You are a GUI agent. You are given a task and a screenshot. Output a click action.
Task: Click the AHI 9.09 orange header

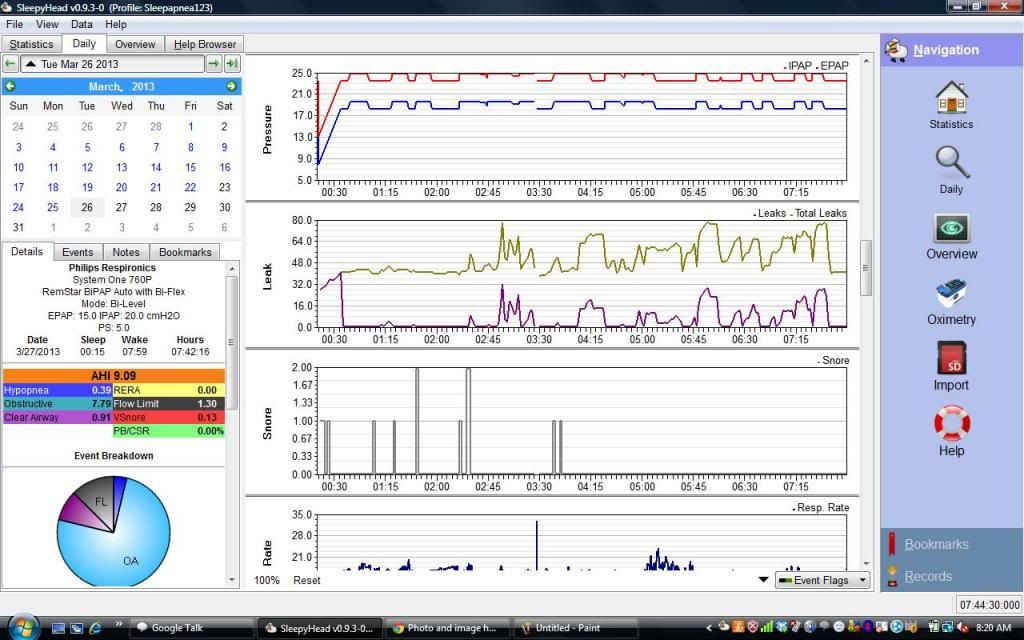(114, 376)
